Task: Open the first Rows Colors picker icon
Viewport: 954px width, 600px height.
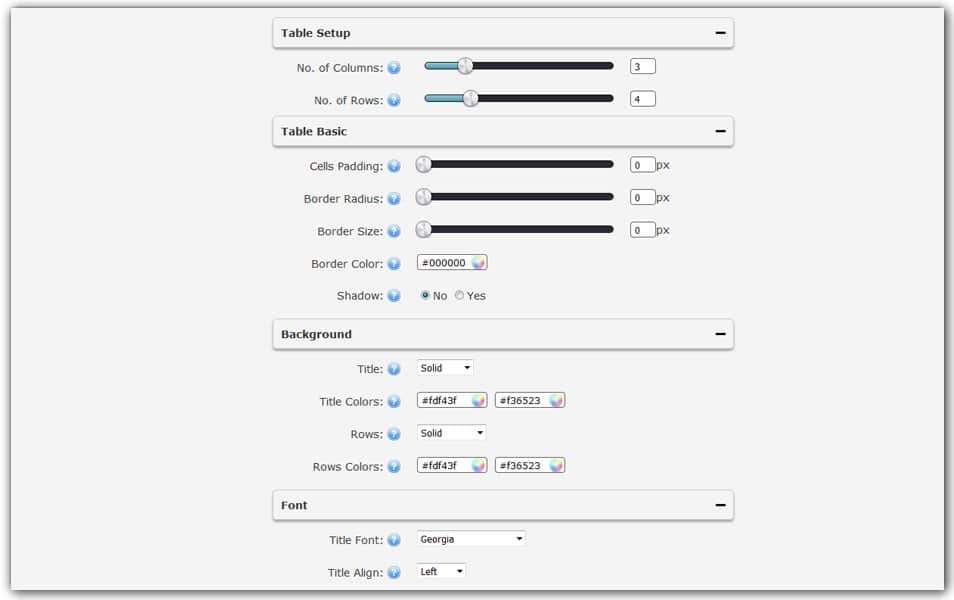Action: [x=476, y=465]
